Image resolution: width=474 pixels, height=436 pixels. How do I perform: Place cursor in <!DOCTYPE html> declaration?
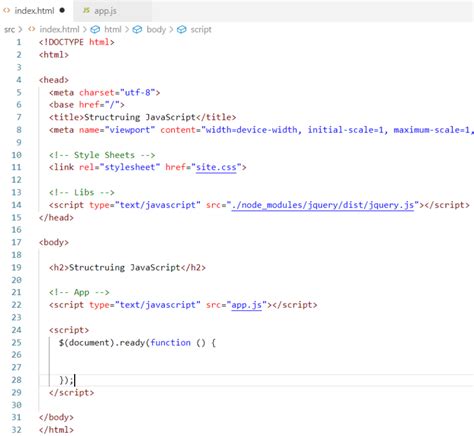point(77,42)
